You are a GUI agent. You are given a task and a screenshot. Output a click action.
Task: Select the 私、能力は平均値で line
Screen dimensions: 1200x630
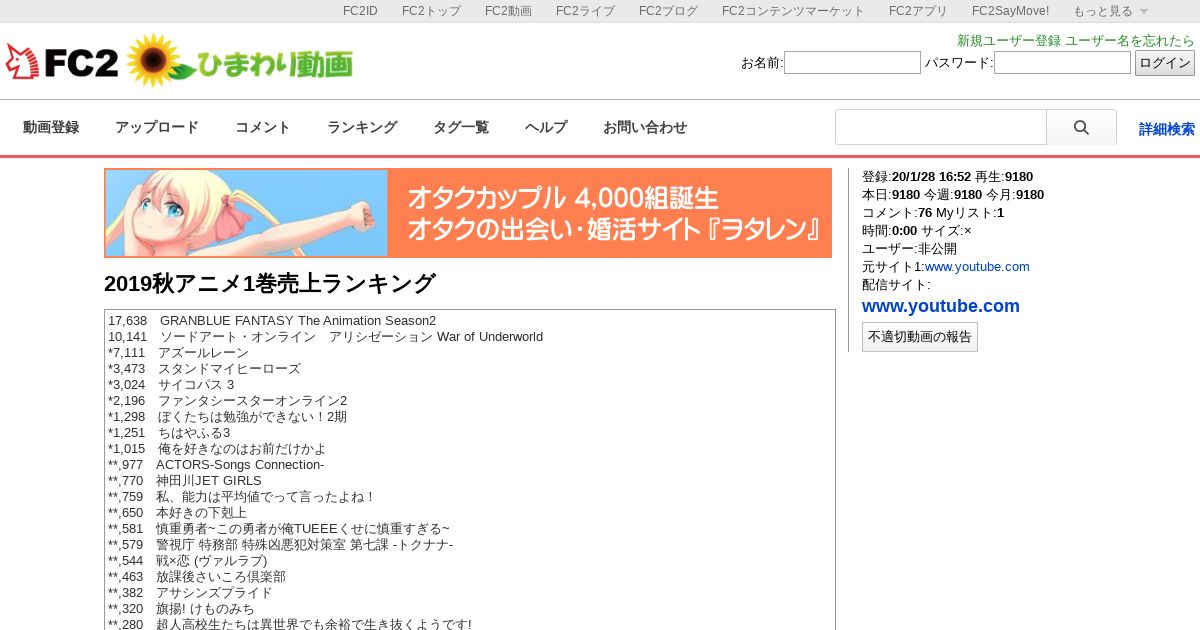pos(243,497)
